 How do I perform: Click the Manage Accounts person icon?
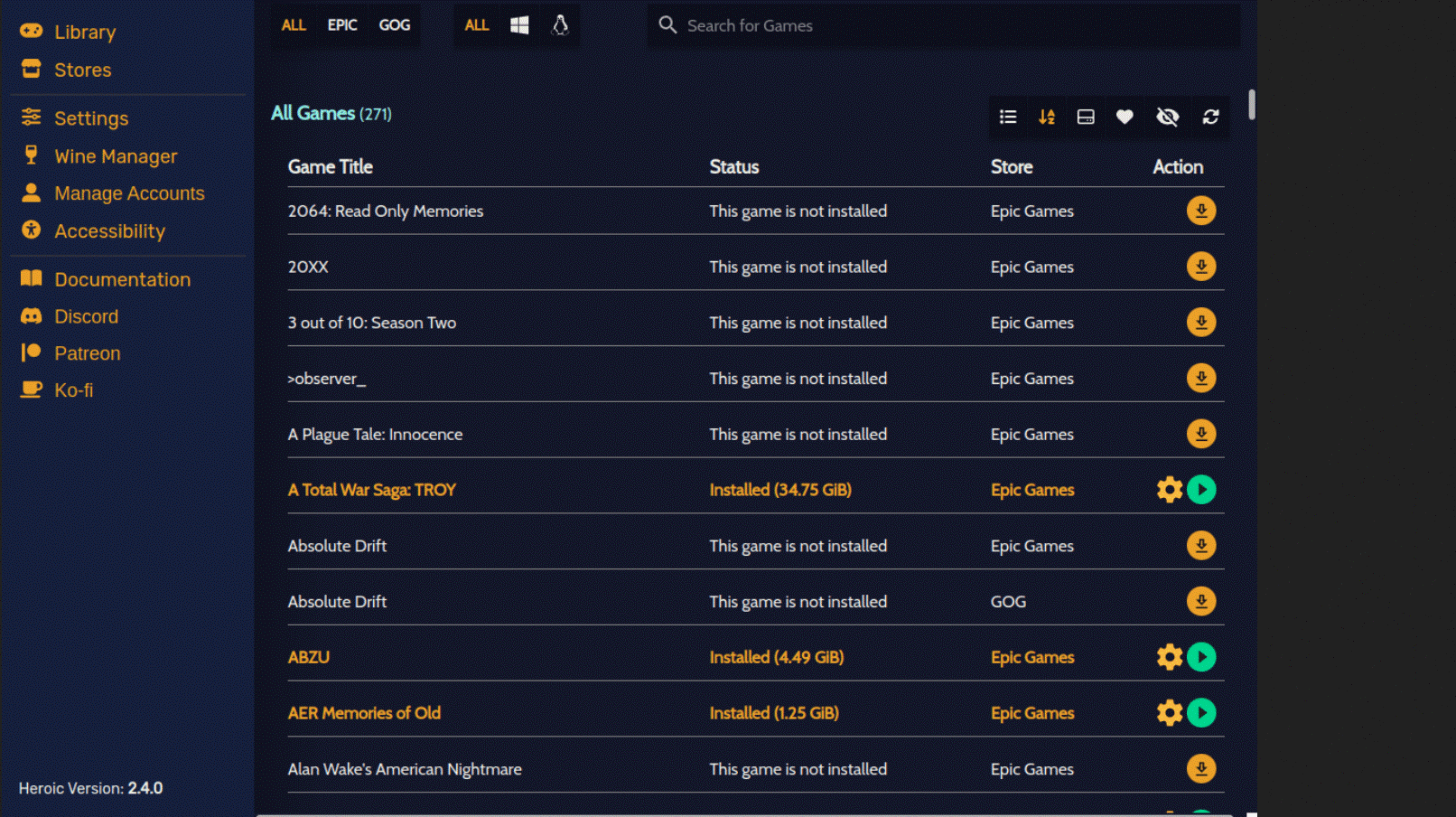coord(32,192)
